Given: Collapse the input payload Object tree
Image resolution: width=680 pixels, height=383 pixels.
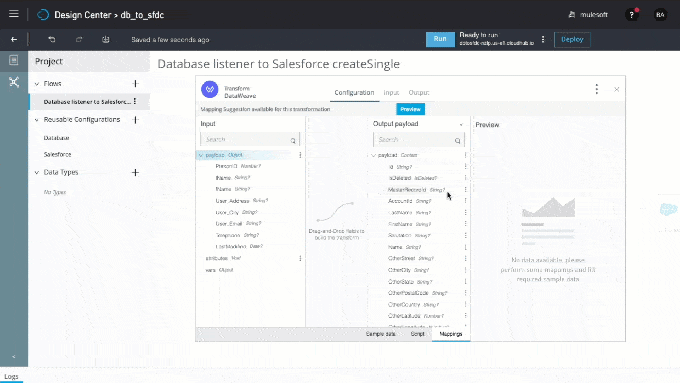Looking at the screenshot, I should 200,155.
